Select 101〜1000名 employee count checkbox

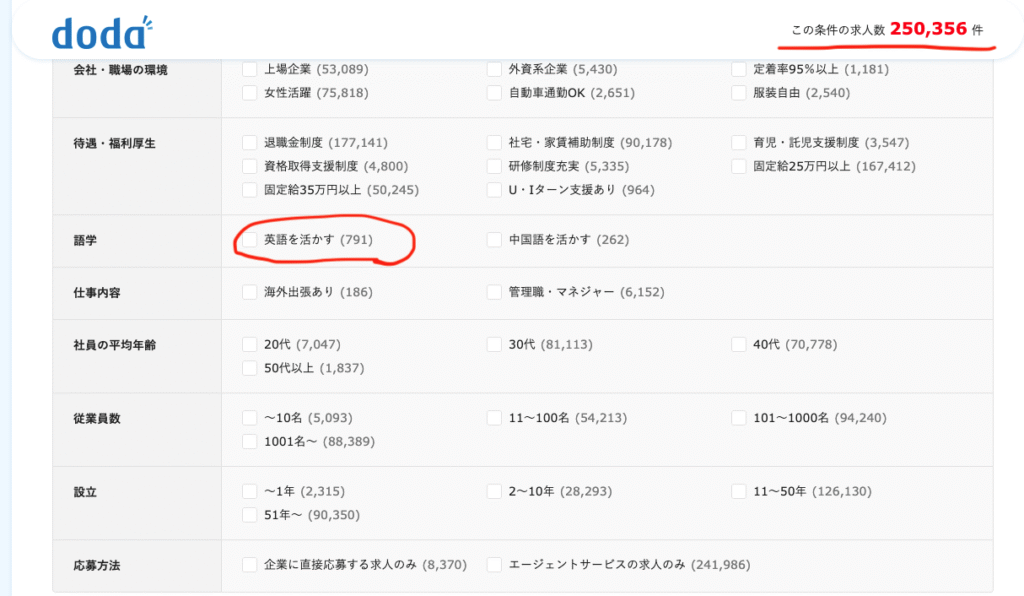[739, 418]
